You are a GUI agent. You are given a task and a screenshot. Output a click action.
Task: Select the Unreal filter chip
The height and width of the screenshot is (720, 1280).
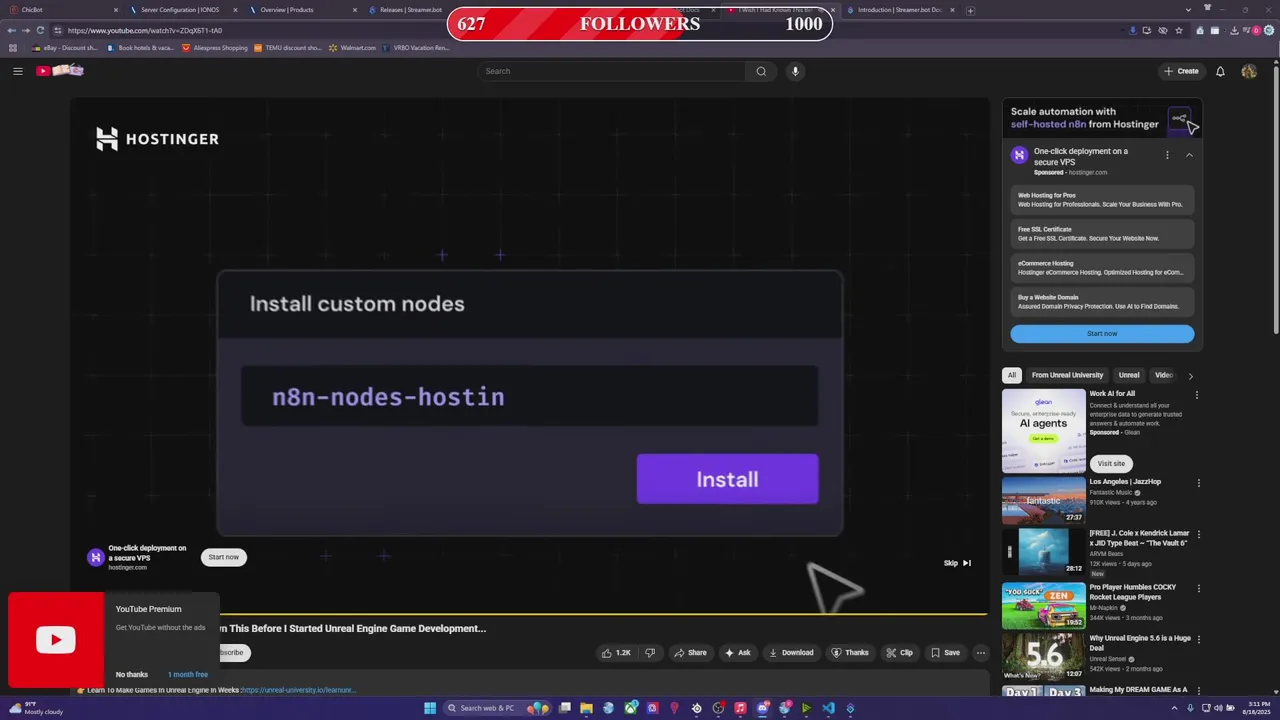pyautogui.click(x=1129, y=375)
